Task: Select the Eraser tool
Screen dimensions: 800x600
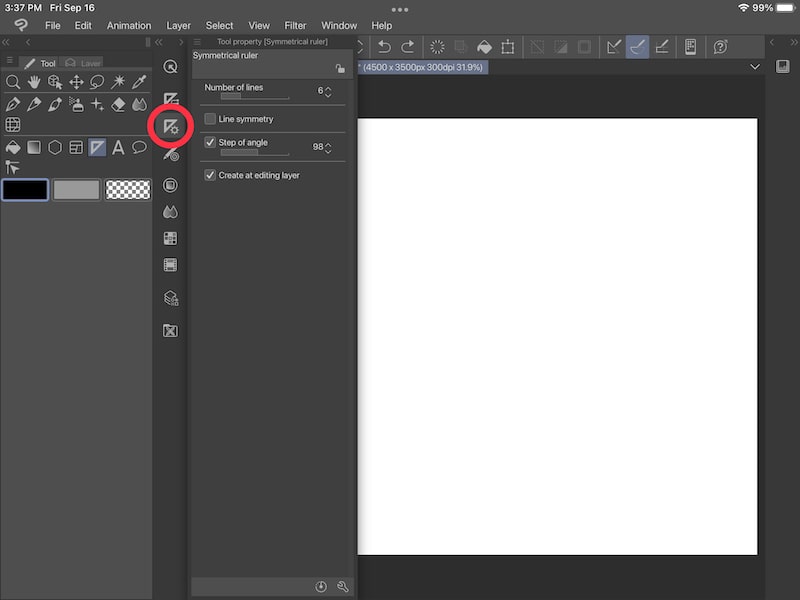Action: [x=119, y=103]
